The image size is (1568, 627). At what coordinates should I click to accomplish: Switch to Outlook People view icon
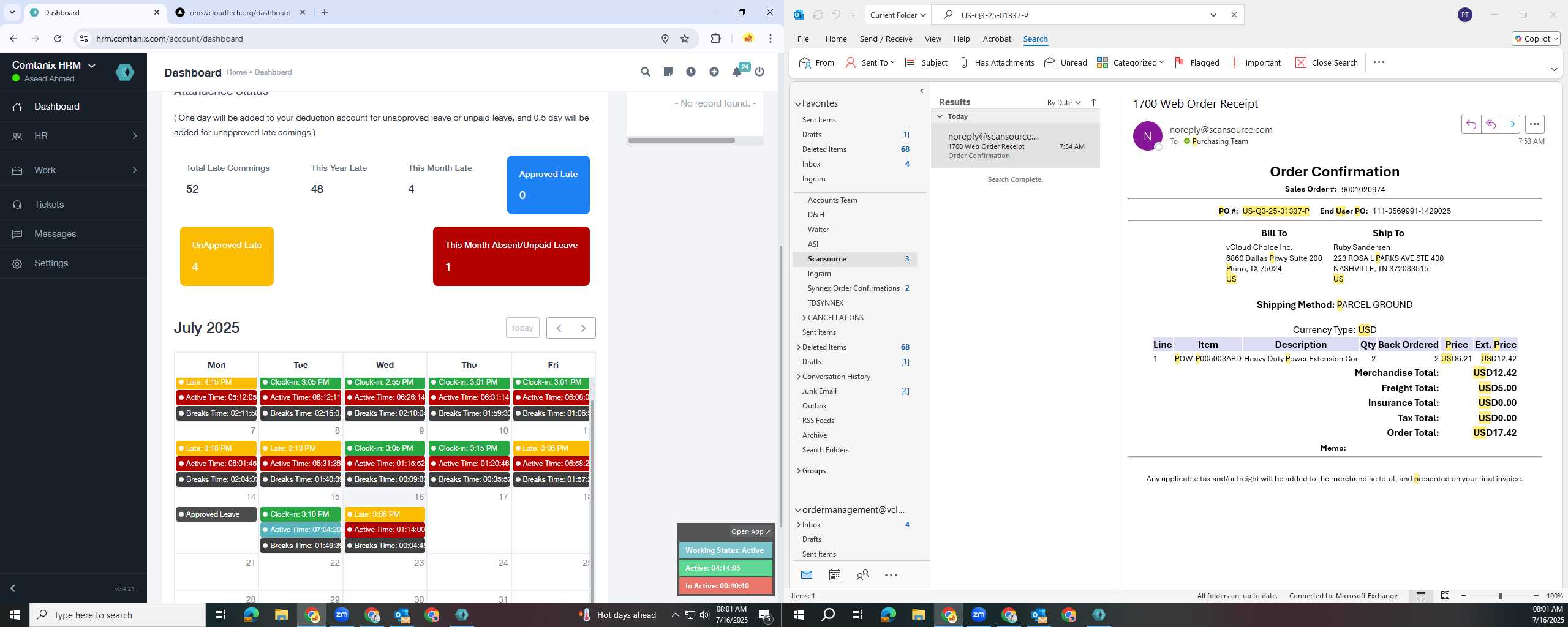tap(862, 574)
